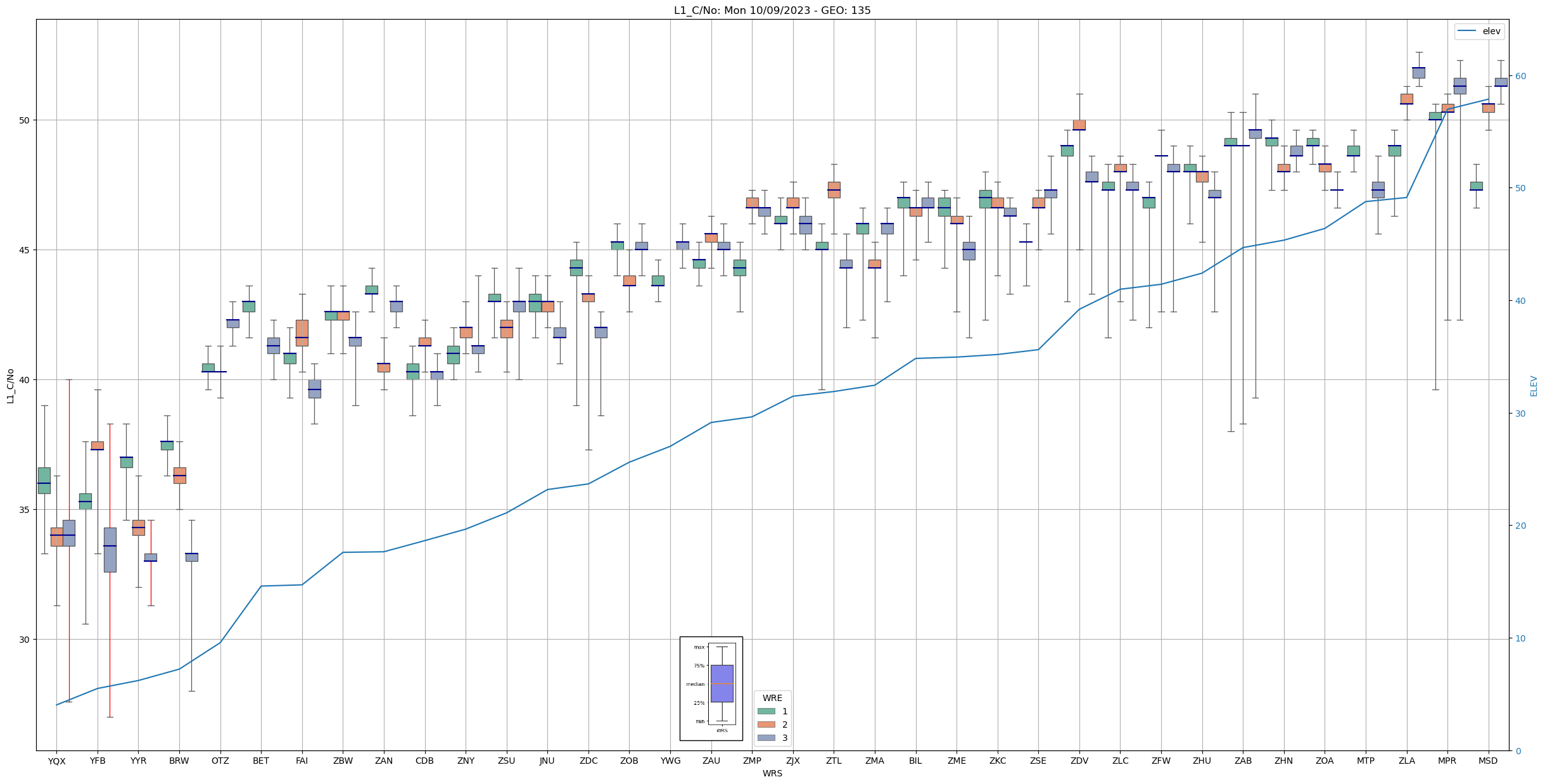This screenshot has height=784, width=1545.
Task: Click the L1_C/No y-axis title
Action: click(10, 386)
